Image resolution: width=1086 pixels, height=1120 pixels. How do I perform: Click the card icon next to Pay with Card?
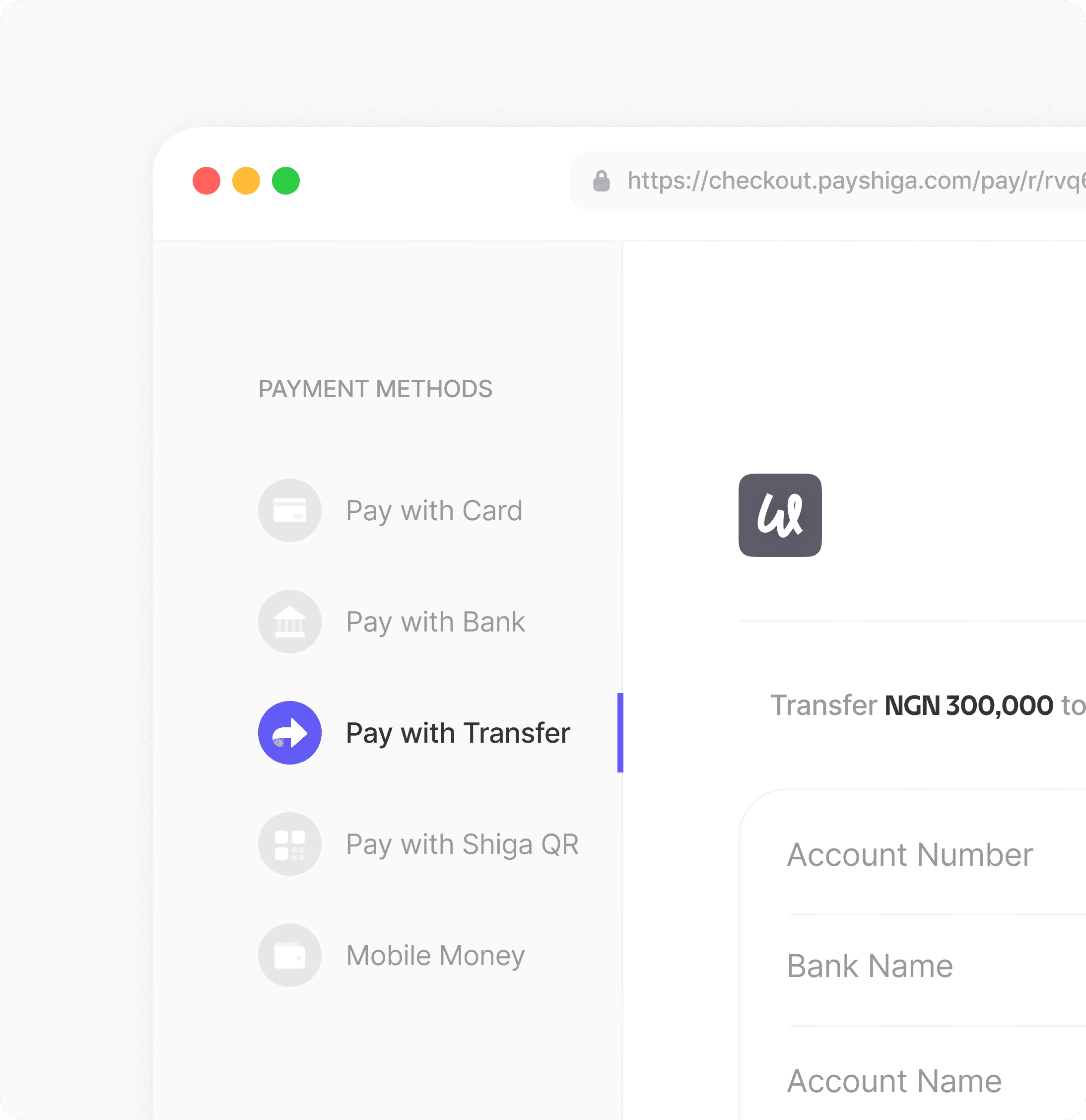[x=290, y=510]
